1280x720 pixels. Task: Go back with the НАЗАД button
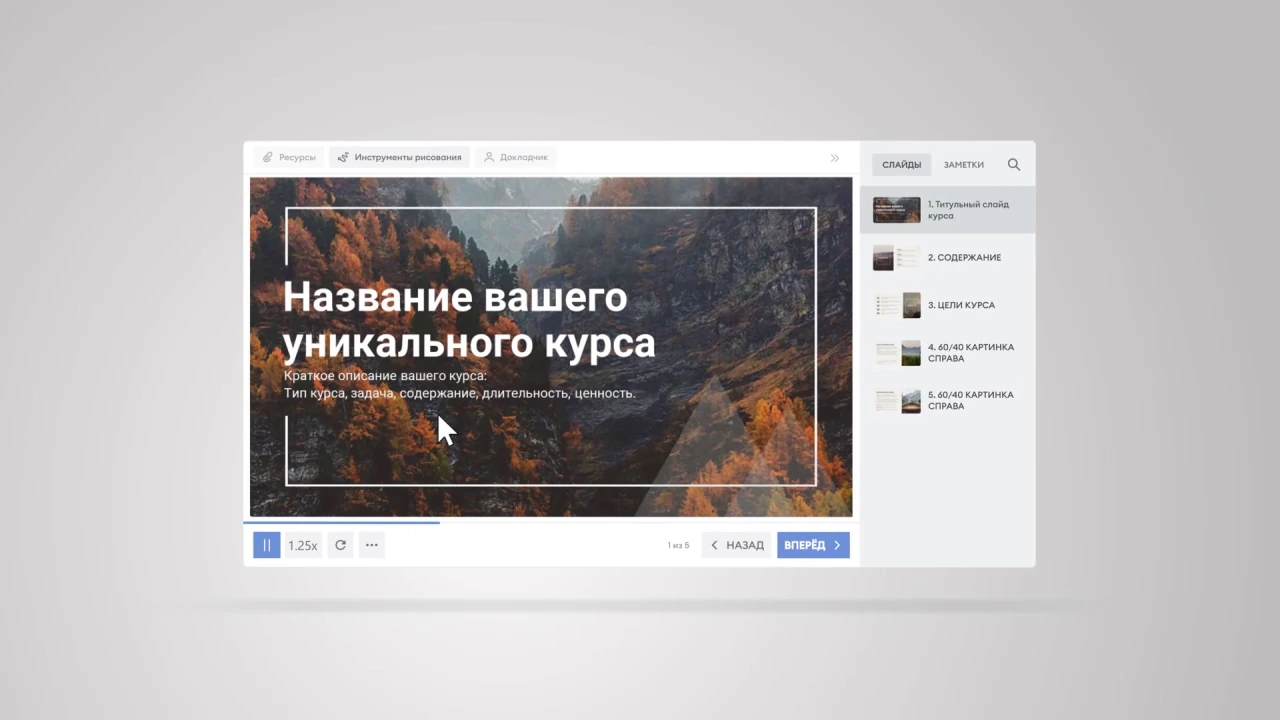[737, 545]
